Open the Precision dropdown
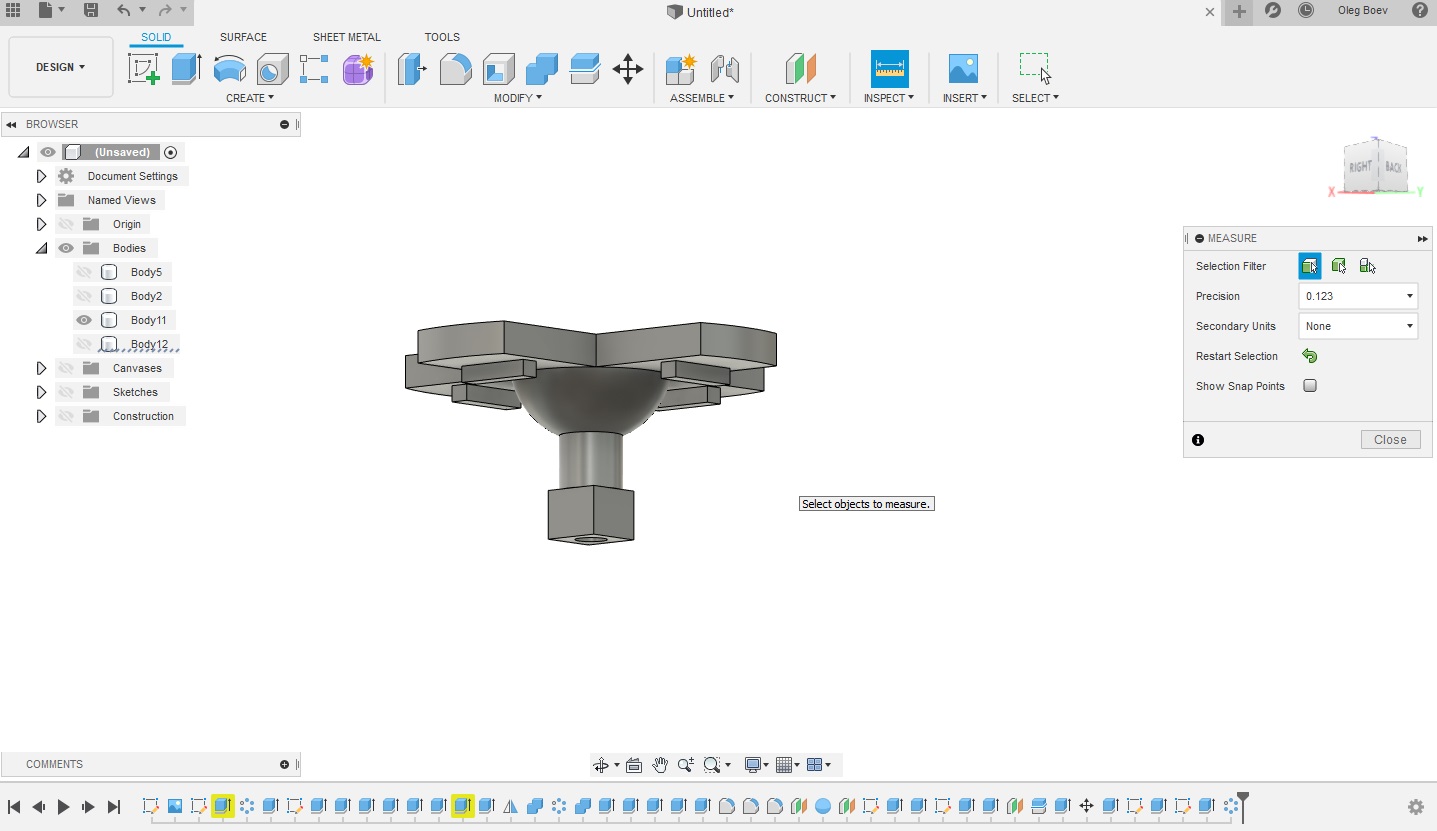This screenshot has width=1437, height=831. click(x=1357, y=296)
